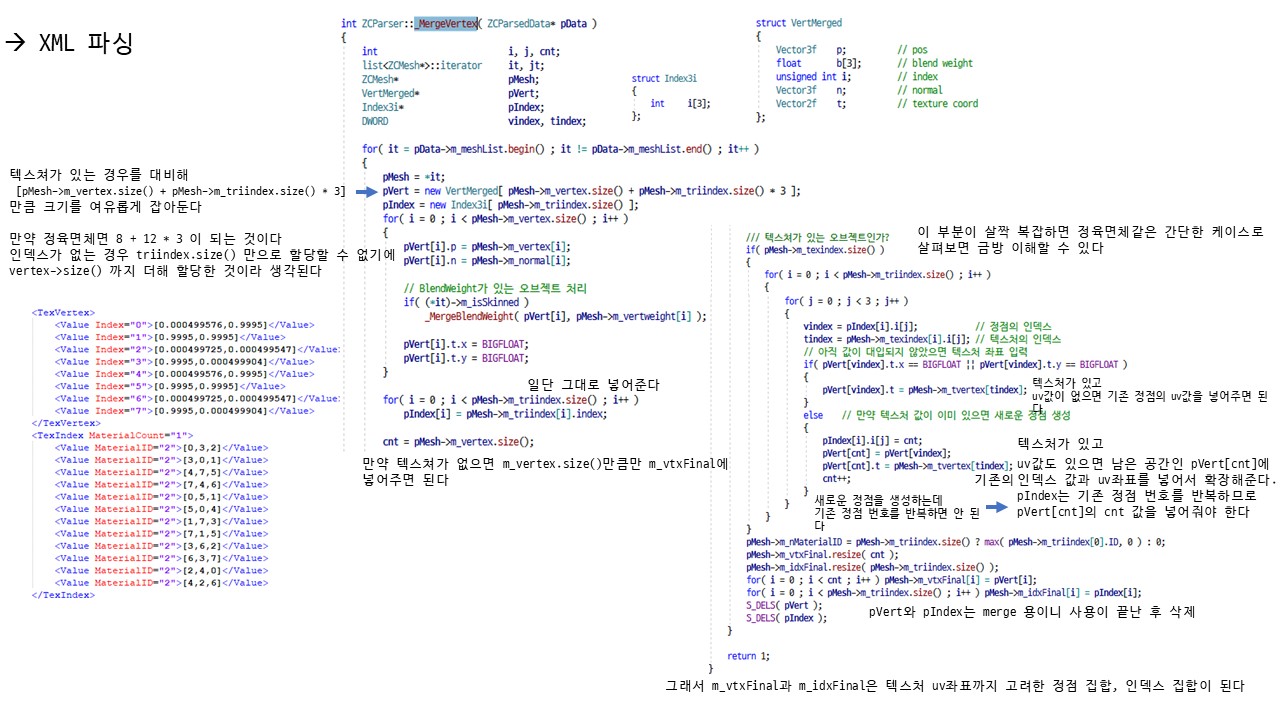Screen dimensions: 1280x720
Task: Click the 'pVert = new VertMerged[' allocation line
Action: pyautogui.click(x=591, y=190)
